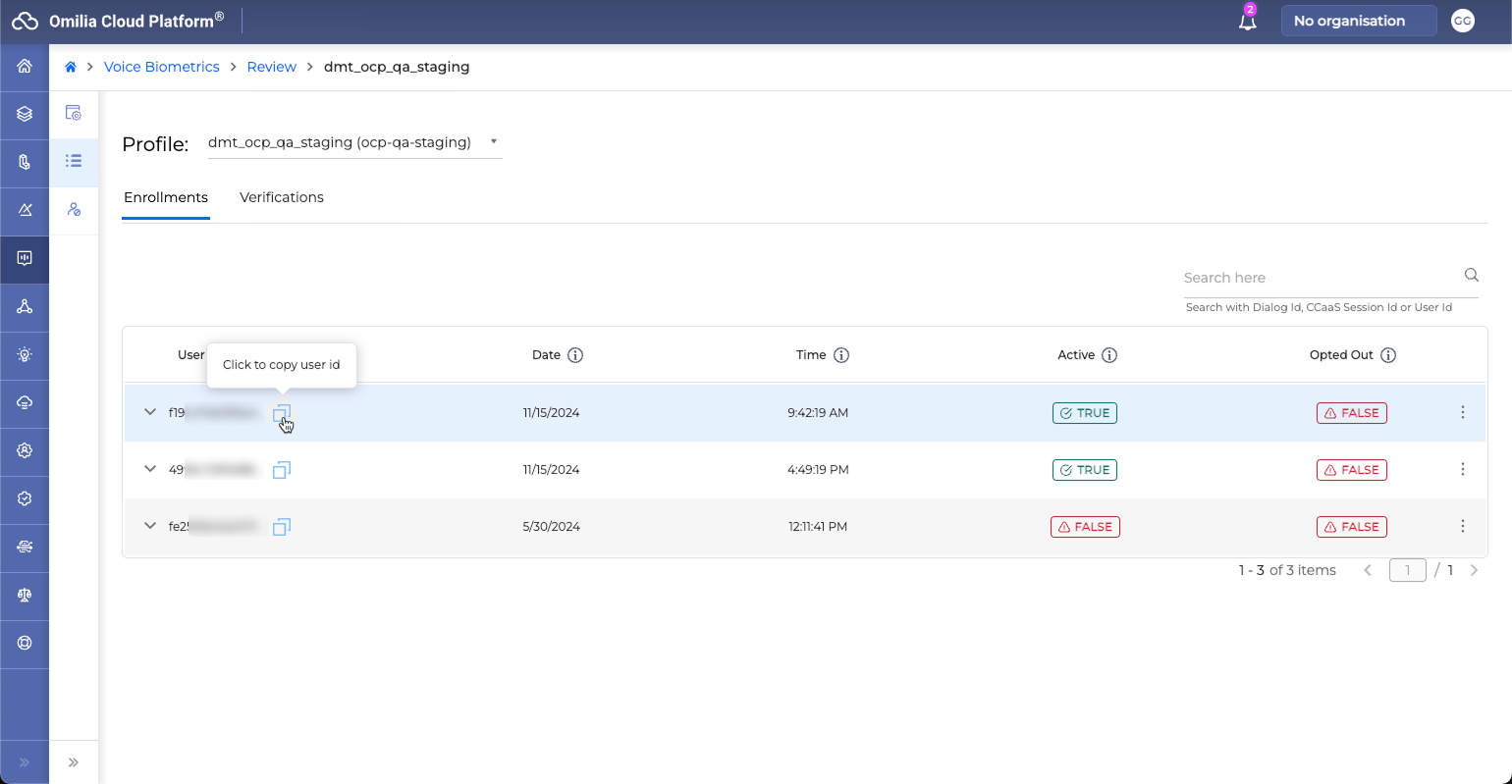Click the No organisation button
Image resolution: width=1512 pixels, height=784 pixels.
point(1358,21)
